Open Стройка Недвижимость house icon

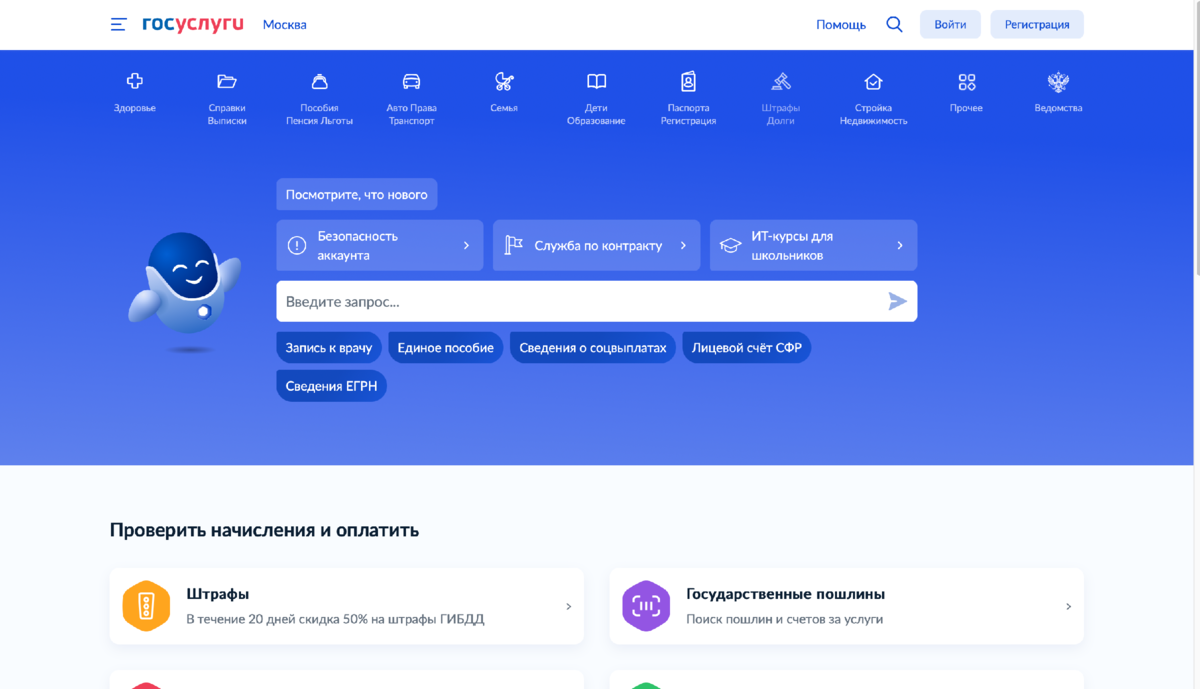873,82
